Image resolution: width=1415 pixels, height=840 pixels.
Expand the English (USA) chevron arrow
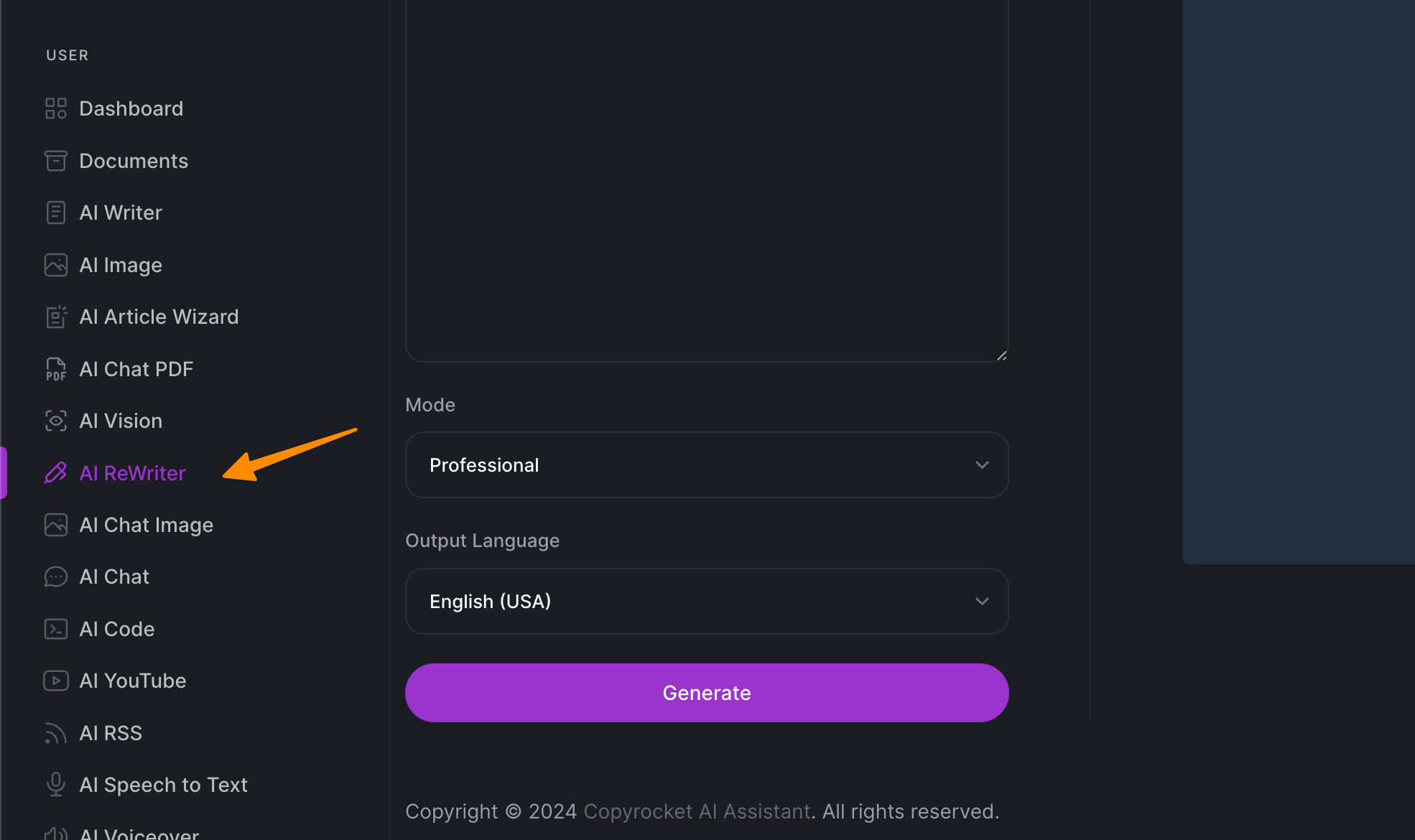point(982,602)
